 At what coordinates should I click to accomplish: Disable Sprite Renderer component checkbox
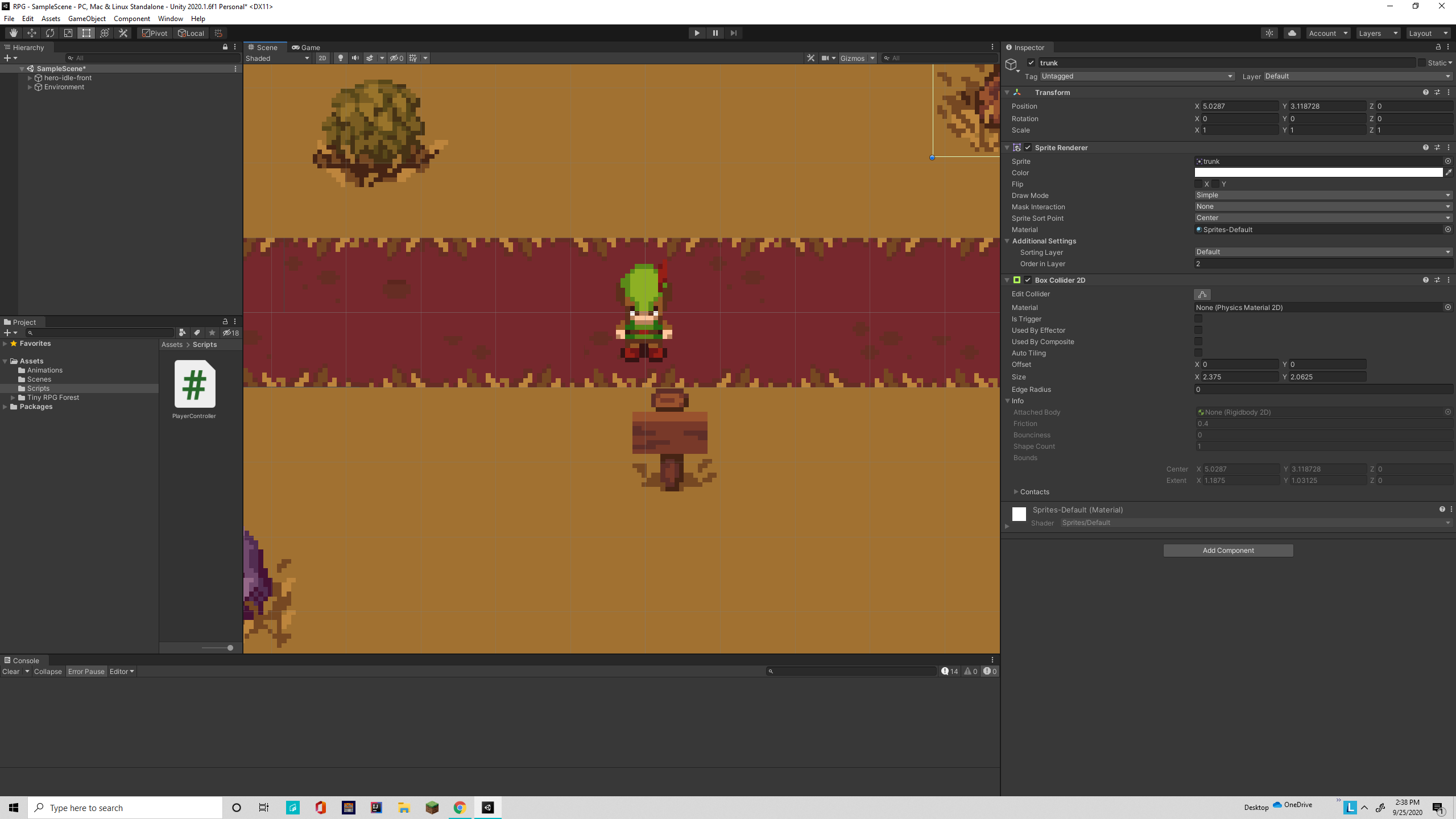click(x=1028, y=147)
